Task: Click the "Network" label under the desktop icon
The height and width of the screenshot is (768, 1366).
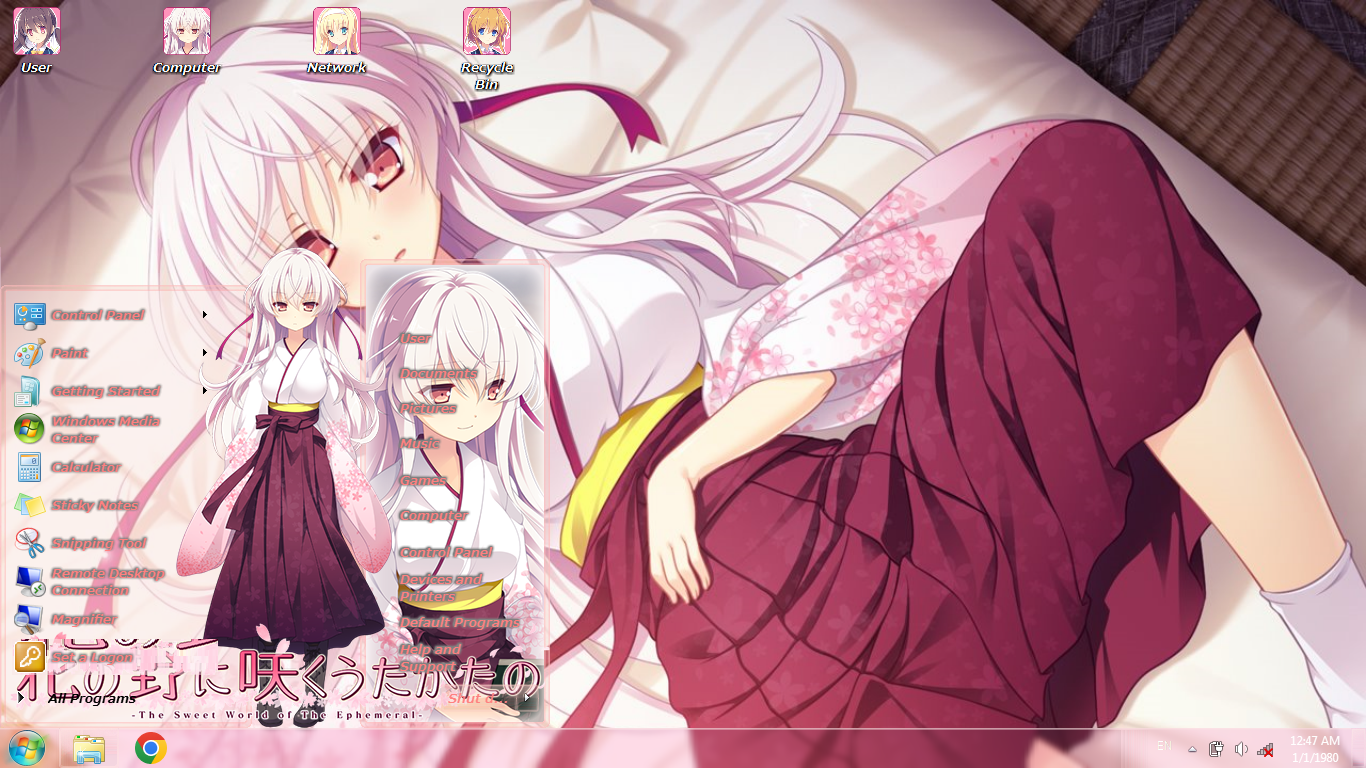Action: coord(337,68)
